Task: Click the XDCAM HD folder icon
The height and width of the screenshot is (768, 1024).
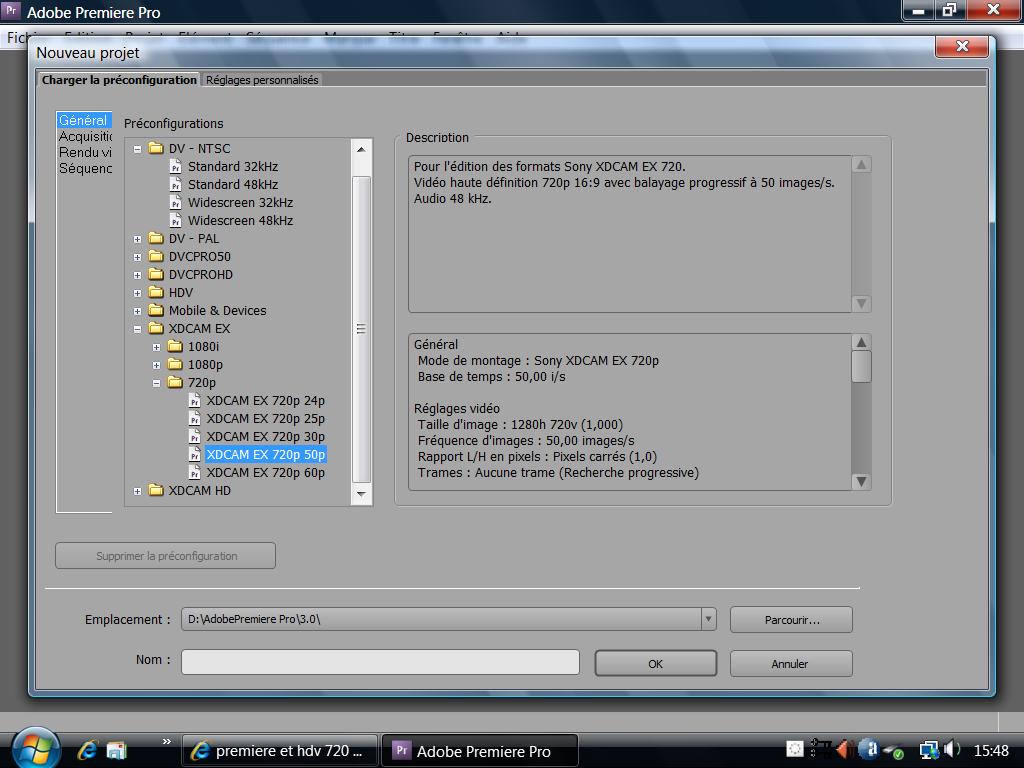Action: tap(155, 490)
